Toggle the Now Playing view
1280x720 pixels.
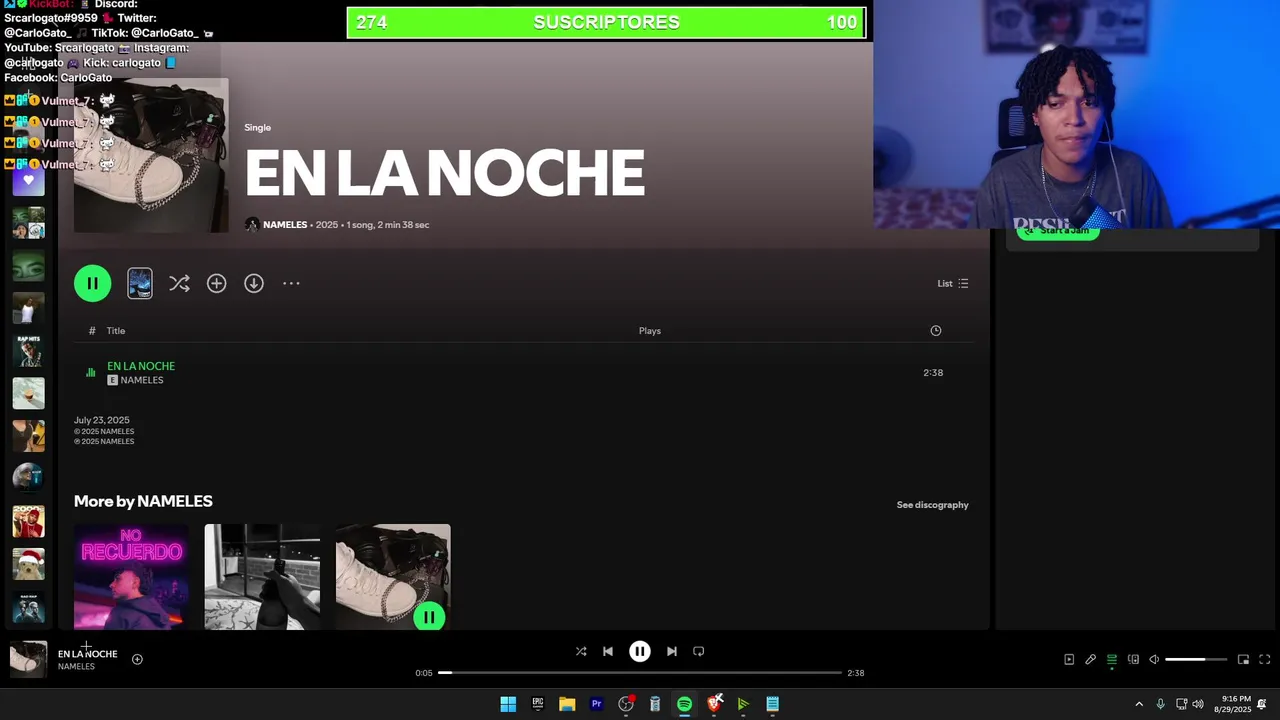[x=1069, y=659]
